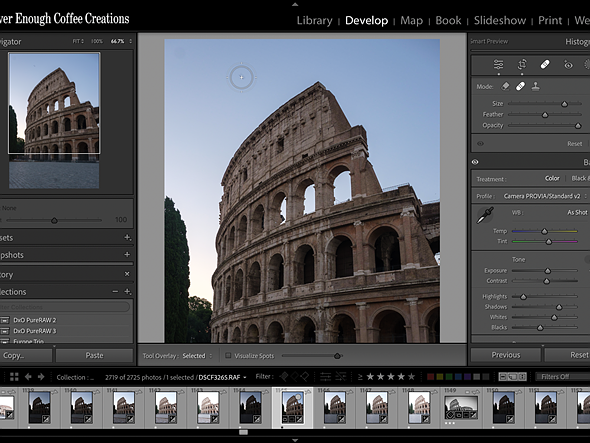Go forward with the right arrow

(41, 377)
